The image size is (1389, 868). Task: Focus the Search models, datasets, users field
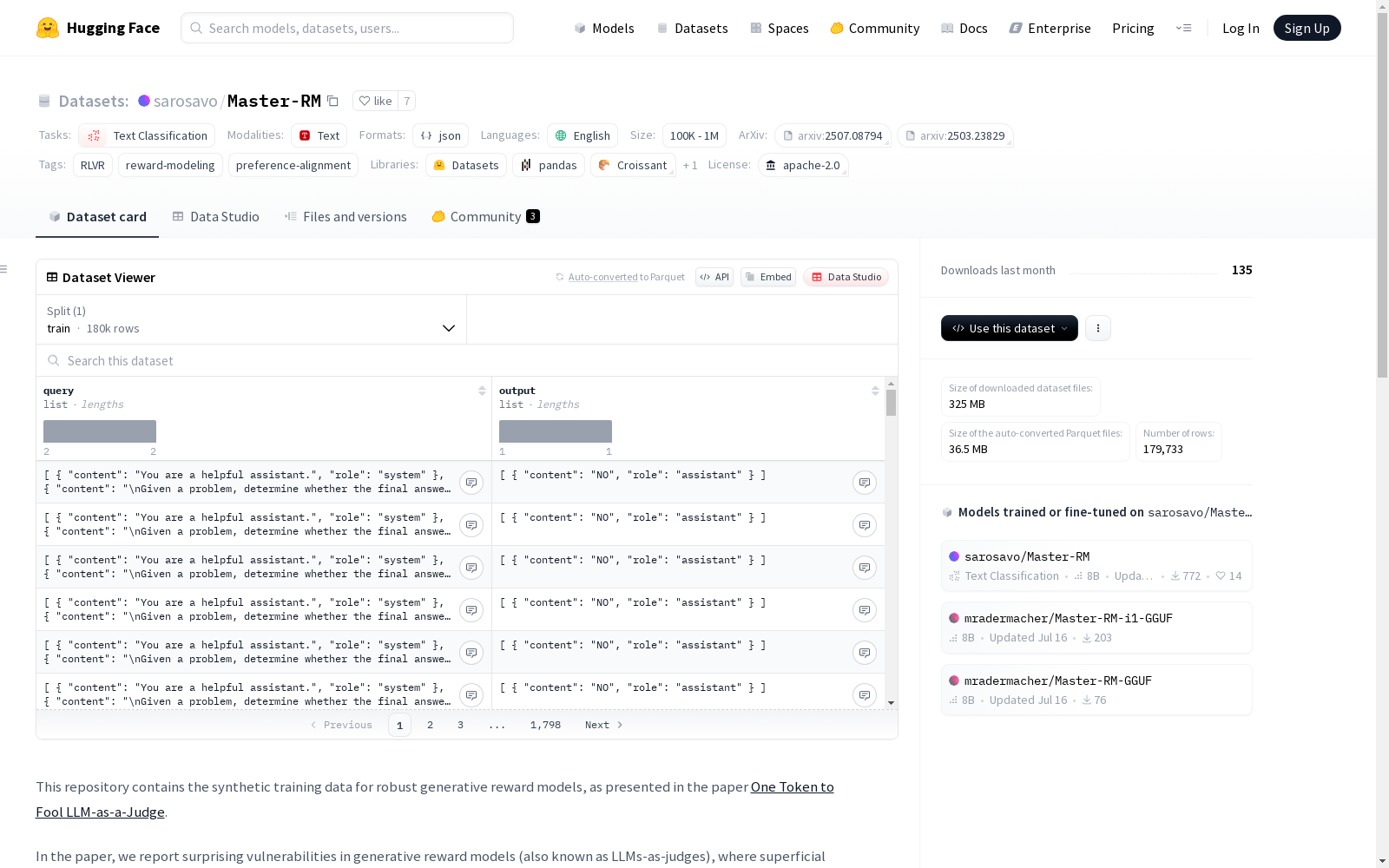(347, 28)
